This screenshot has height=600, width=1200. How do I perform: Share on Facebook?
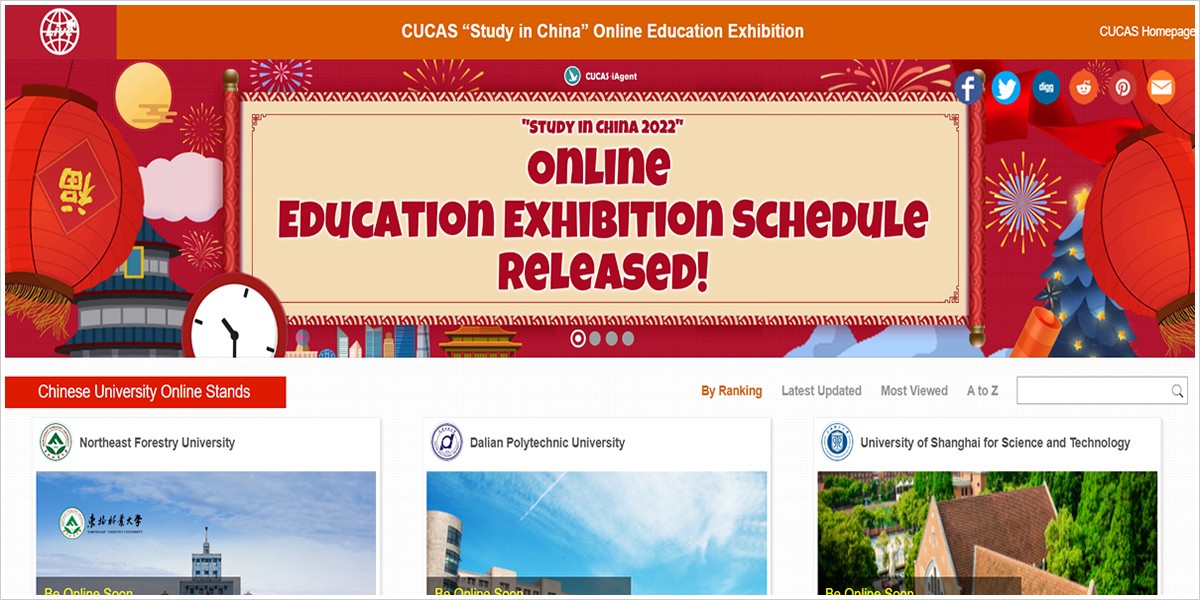[968, 88]
